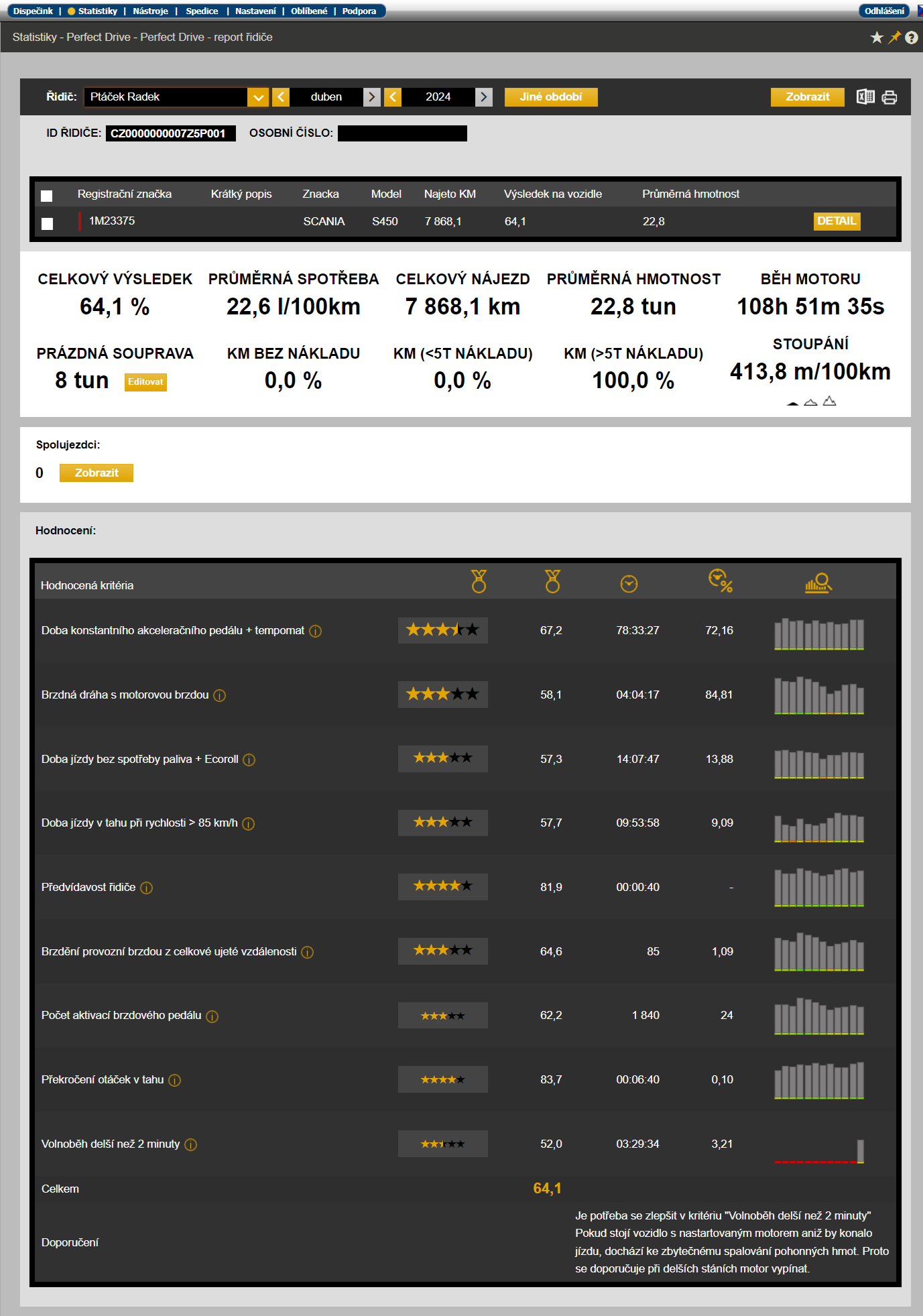Click the clock column header icon
Screen dimensions: 923x1316
click(x=629, y=584)
